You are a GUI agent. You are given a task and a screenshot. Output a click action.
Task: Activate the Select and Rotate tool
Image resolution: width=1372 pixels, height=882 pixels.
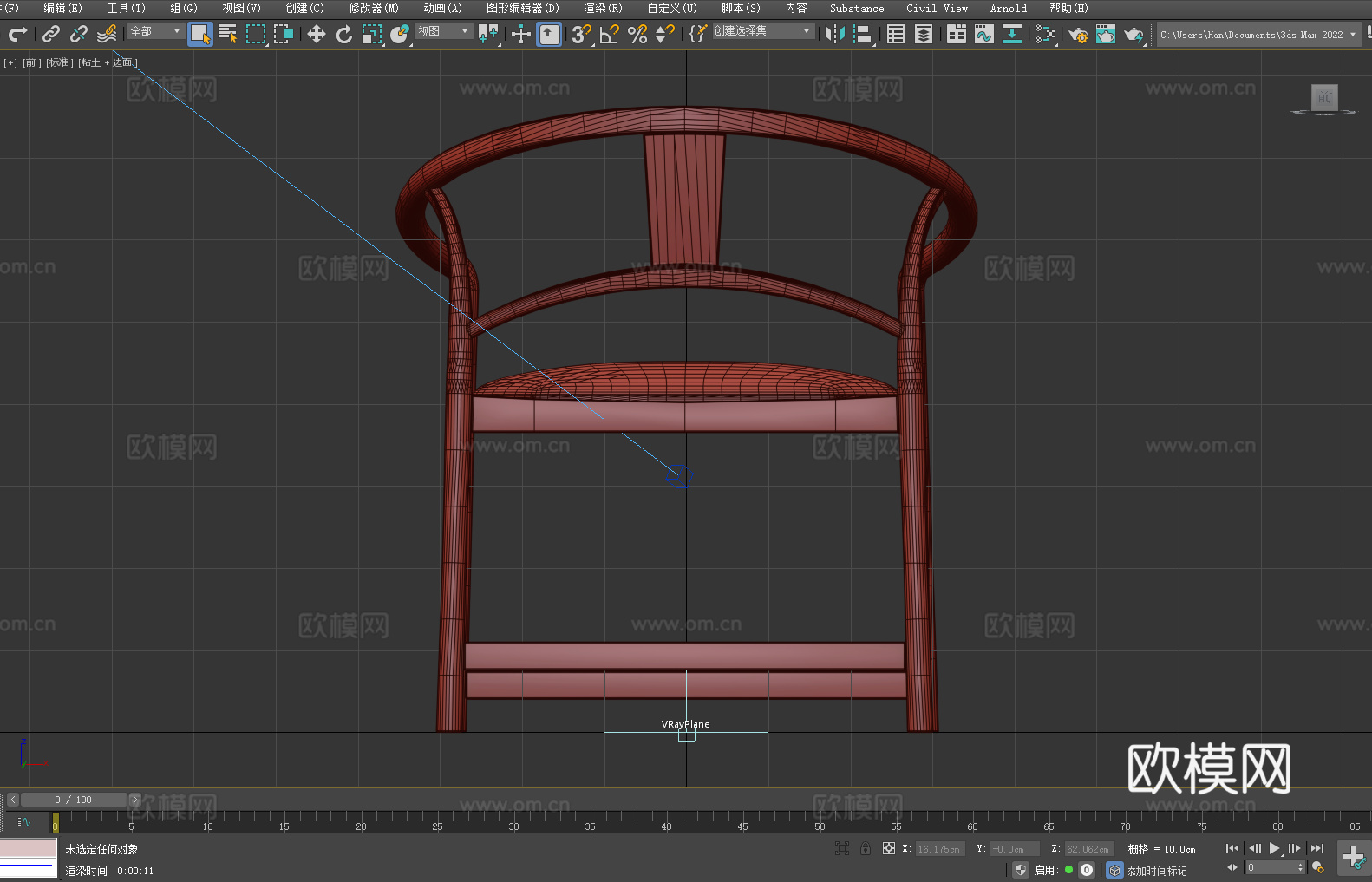tap(344, 35)
